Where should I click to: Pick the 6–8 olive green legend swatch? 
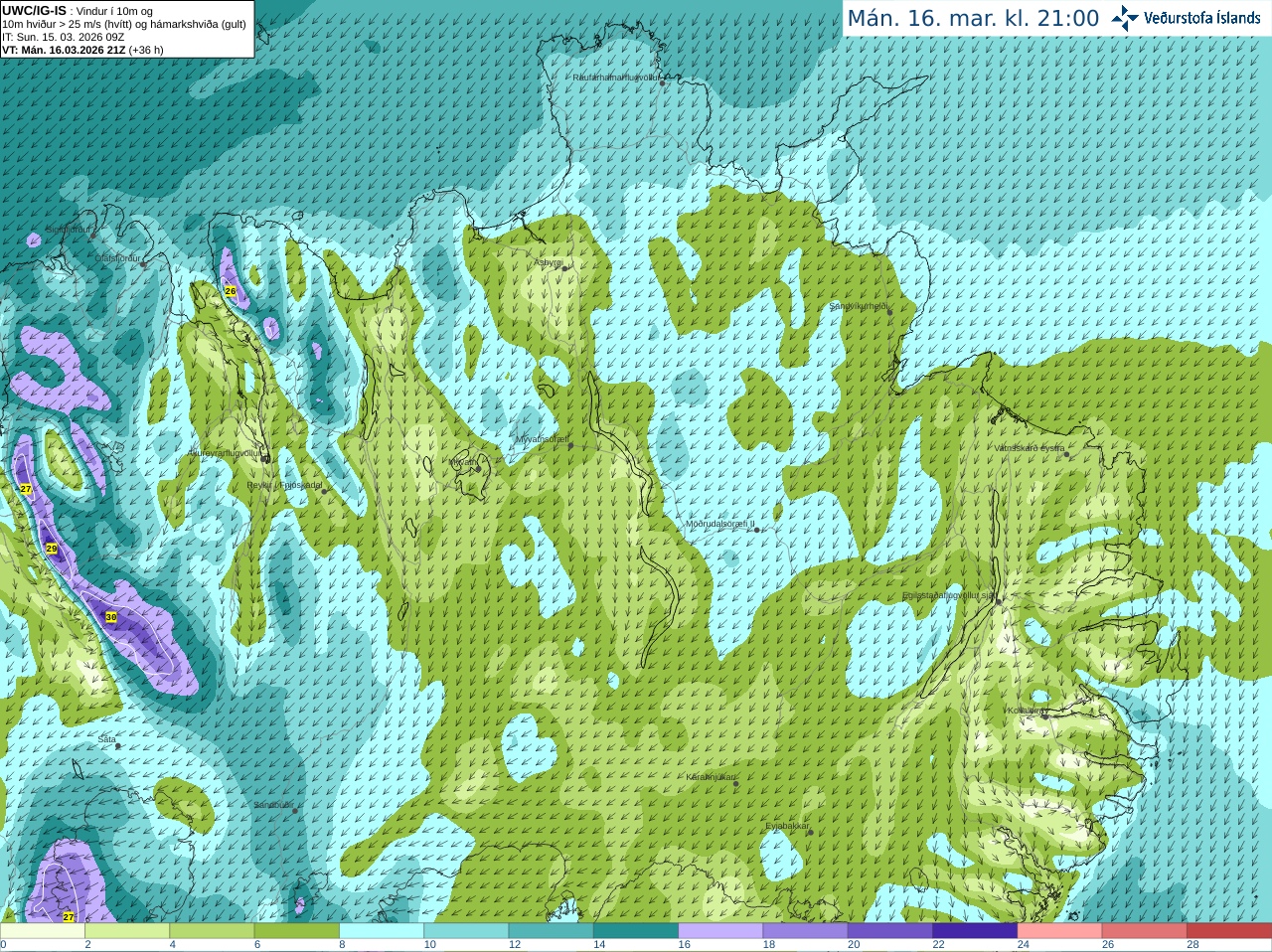coord(297,931)
